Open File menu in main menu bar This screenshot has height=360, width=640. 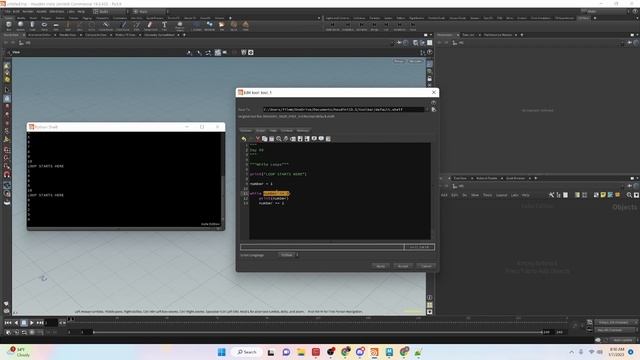pyautogui.click(x=7, y=11)
